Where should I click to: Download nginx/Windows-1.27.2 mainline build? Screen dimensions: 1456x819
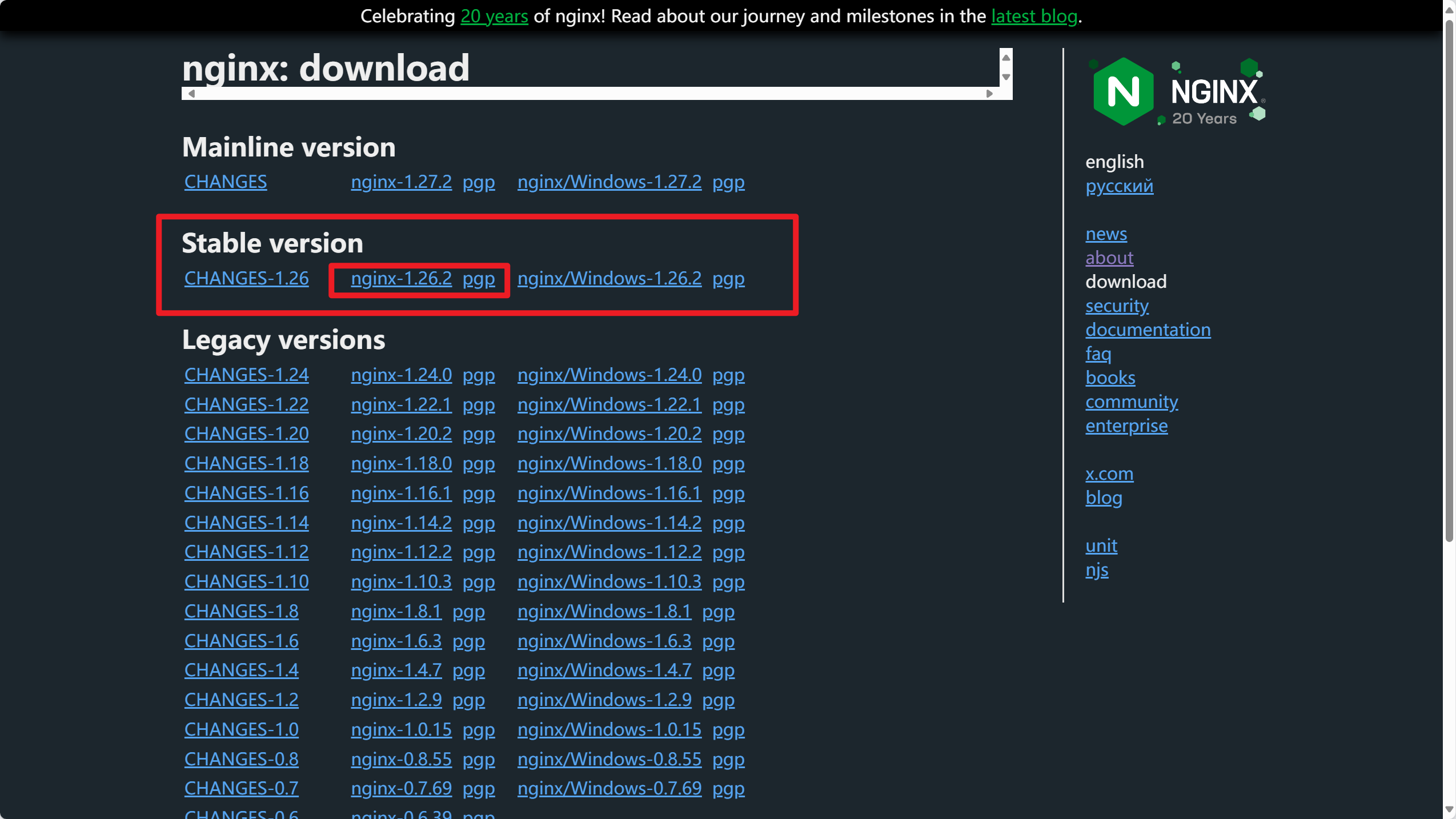coord(609,182)
